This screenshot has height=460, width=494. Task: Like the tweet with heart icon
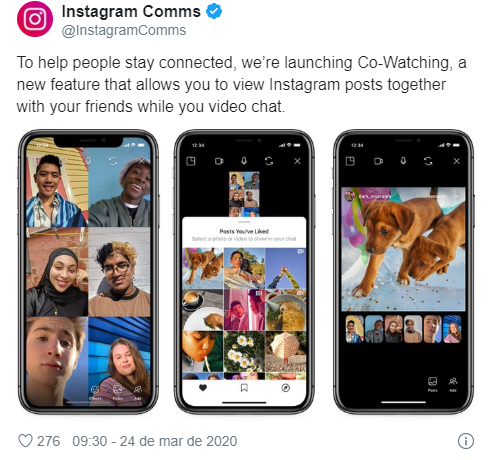point(25,441)
